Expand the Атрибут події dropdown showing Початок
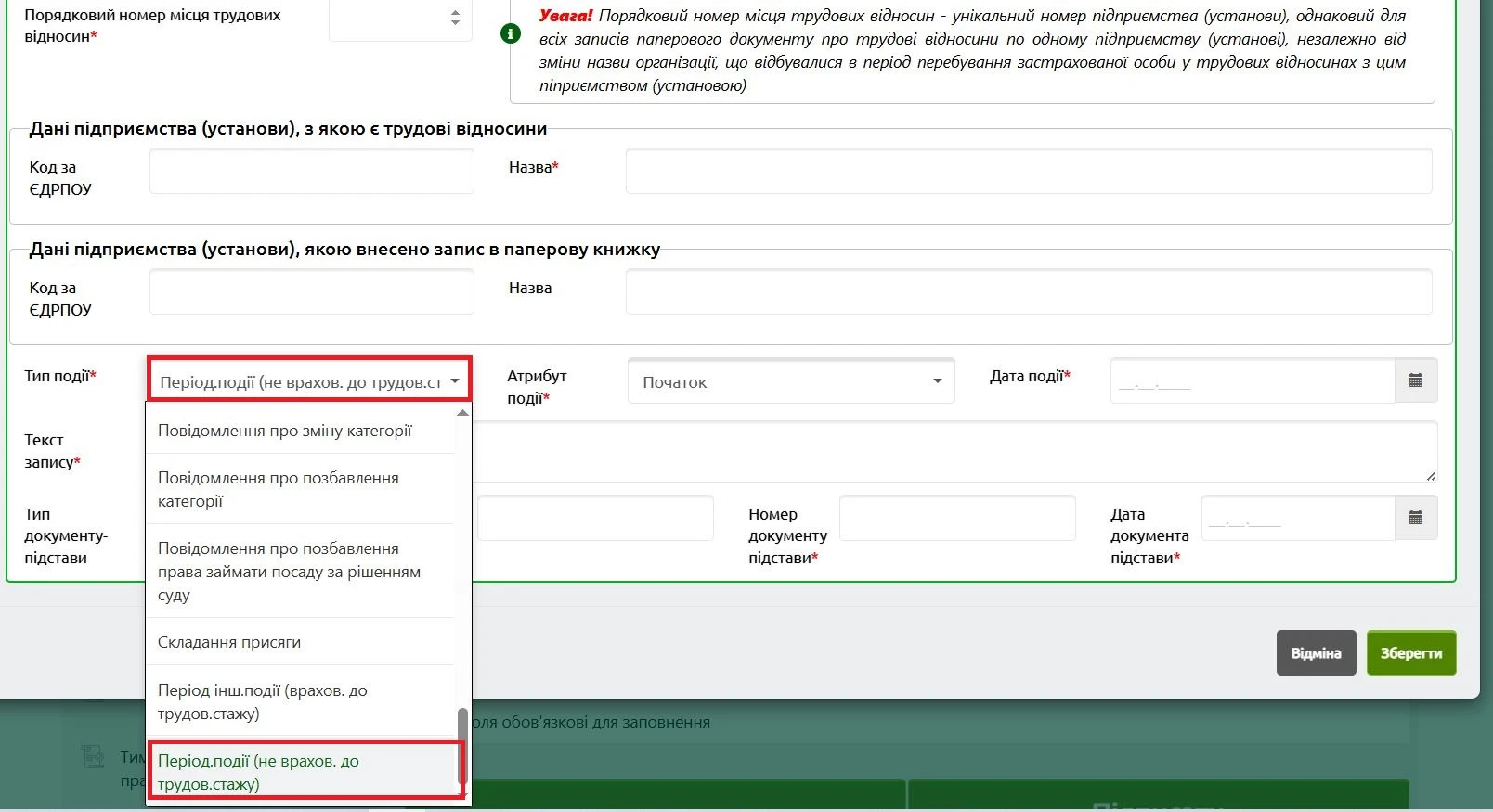The height and width of the screenshot is (812, 1493). pos(937,381)
